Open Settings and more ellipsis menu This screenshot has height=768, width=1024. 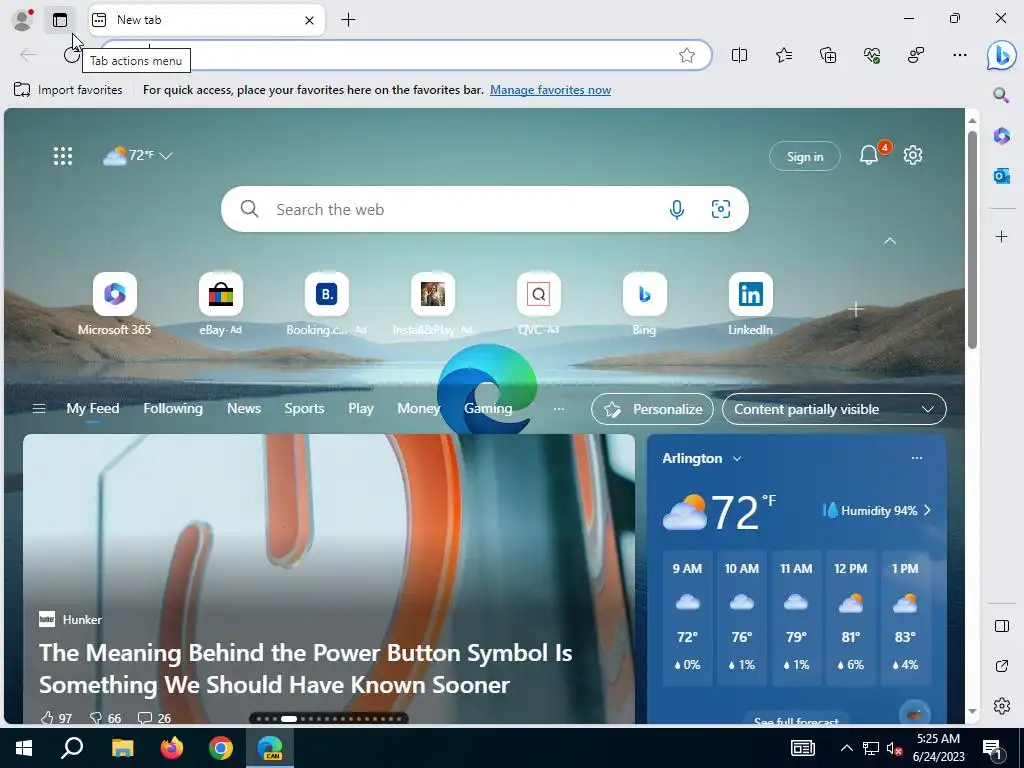coord(959,56)
